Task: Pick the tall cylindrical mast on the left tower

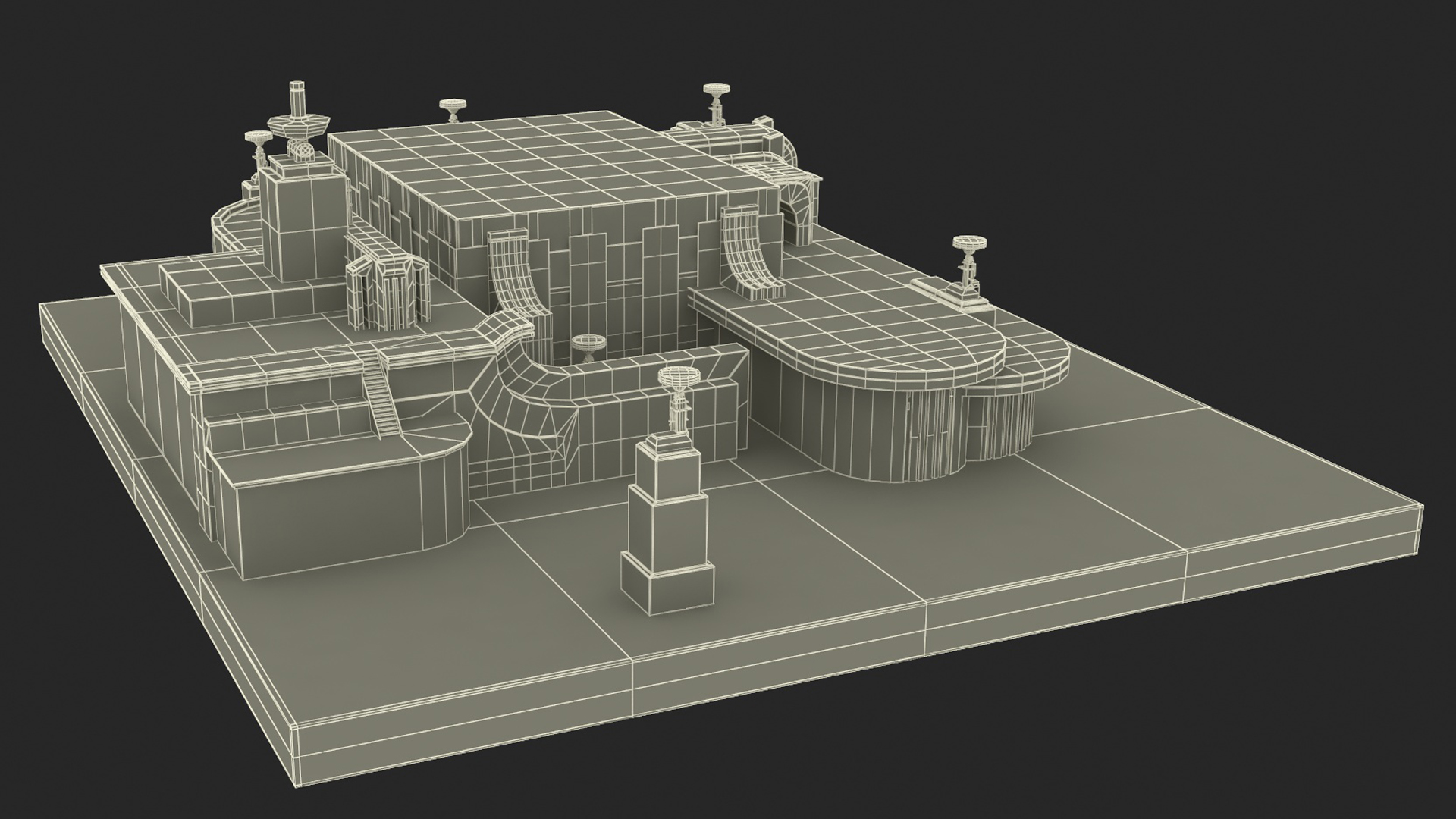Action: pos(297,99)
